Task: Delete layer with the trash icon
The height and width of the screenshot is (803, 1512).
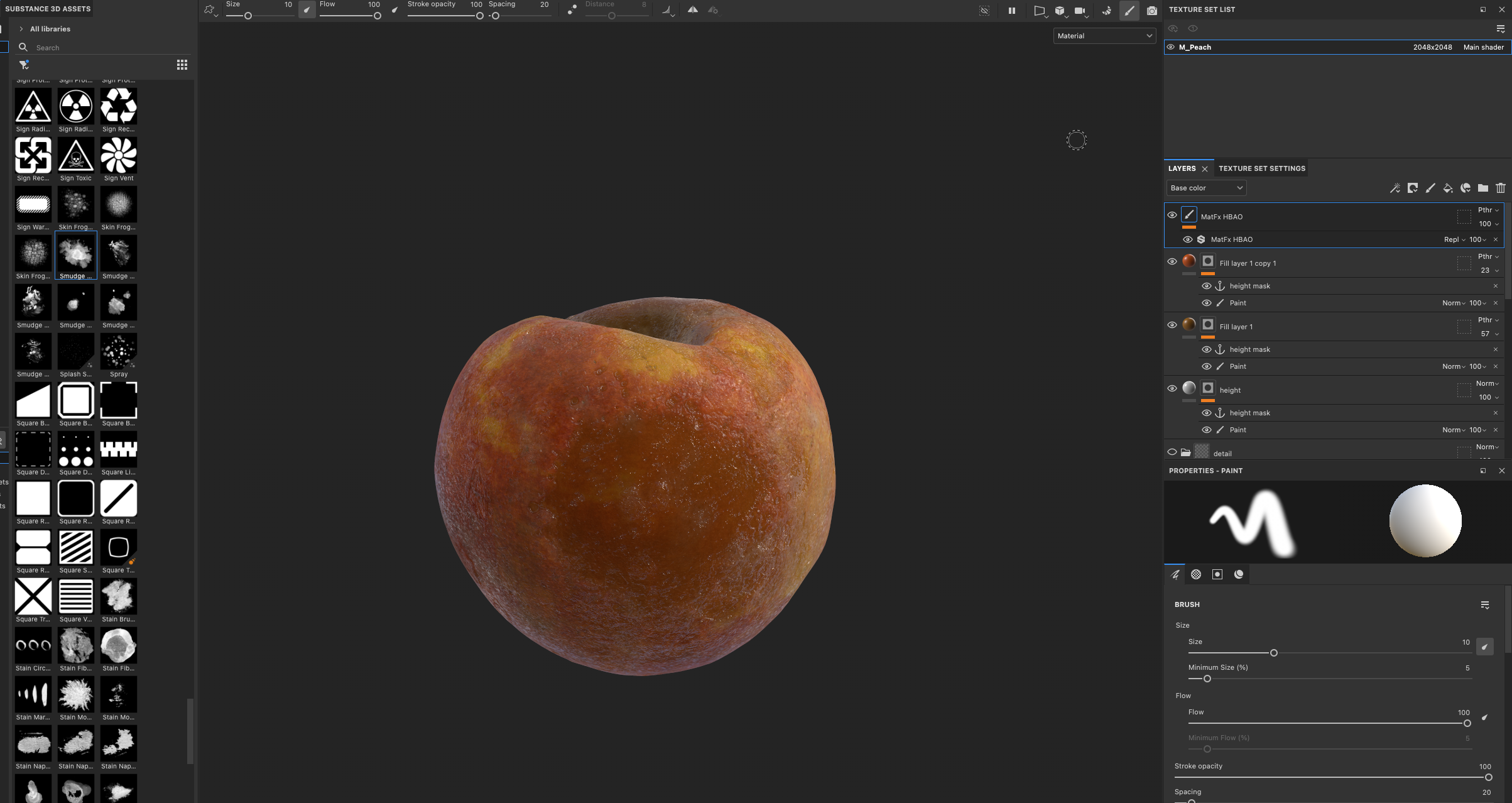Action: 1501,188
